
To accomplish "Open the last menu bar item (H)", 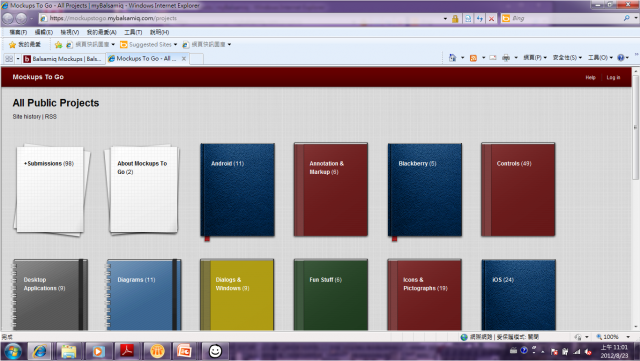I will coord(159,32).
